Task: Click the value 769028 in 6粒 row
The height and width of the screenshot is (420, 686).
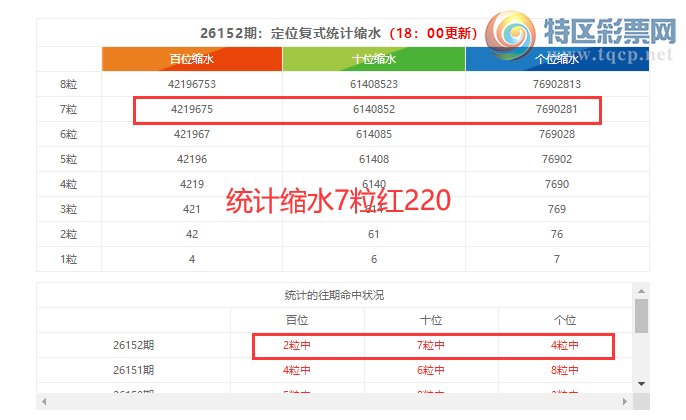Action: [x=557, y=134]
